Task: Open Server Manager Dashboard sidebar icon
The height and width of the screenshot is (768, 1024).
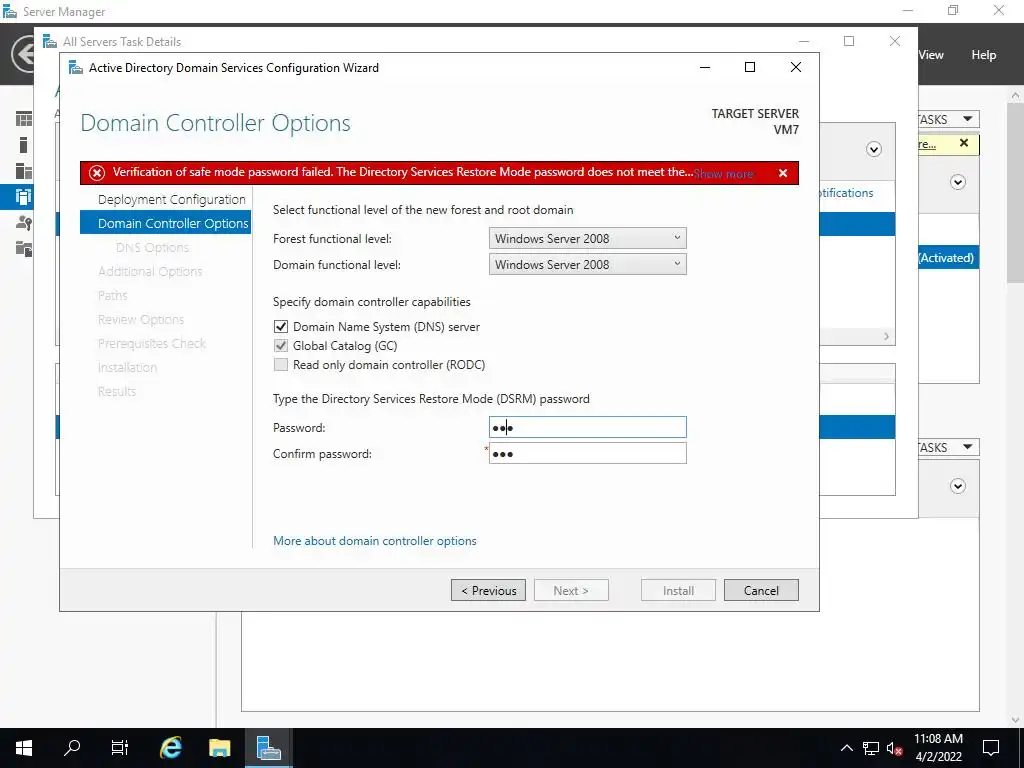Action: (24, 119)
